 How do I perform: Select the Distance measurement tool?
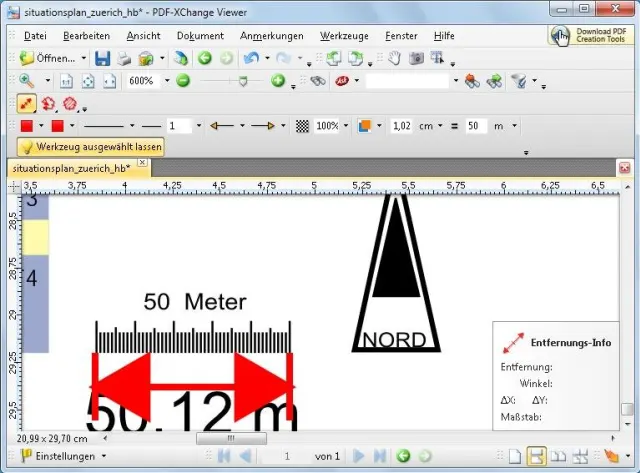pyautogui.click(x=27, y=104)
